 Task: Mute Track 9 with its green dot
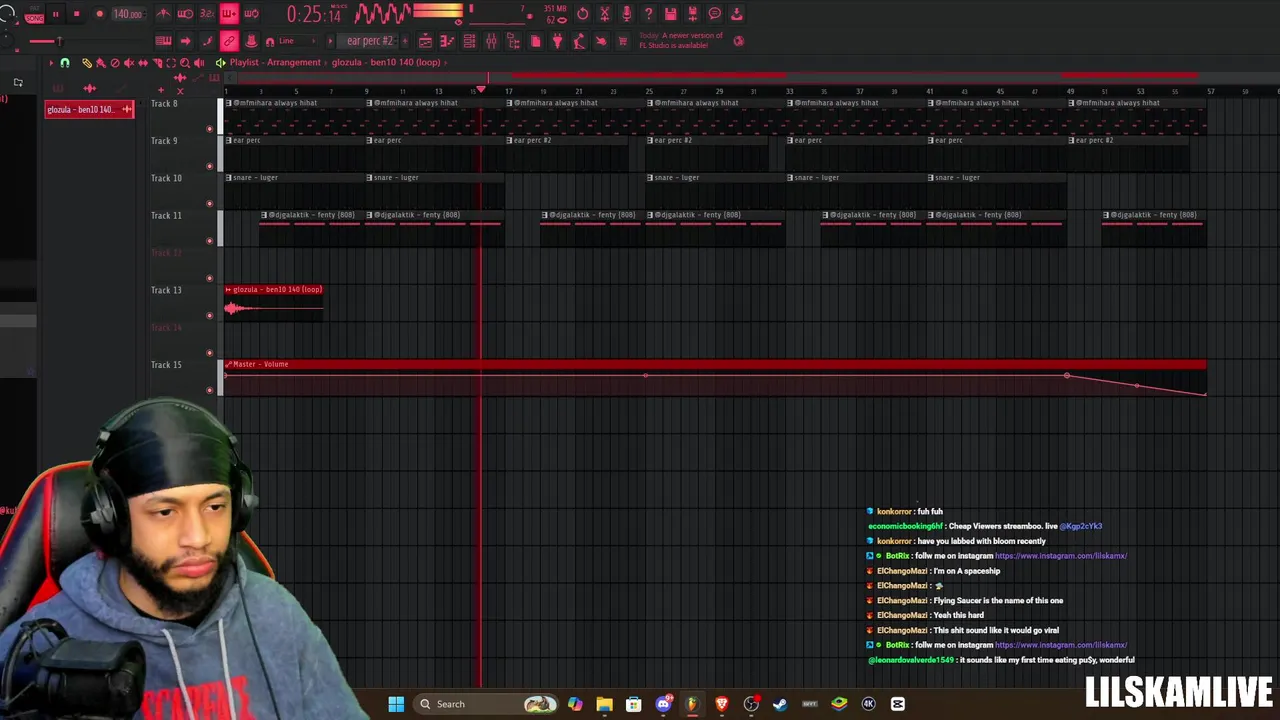tap(209, 166)
